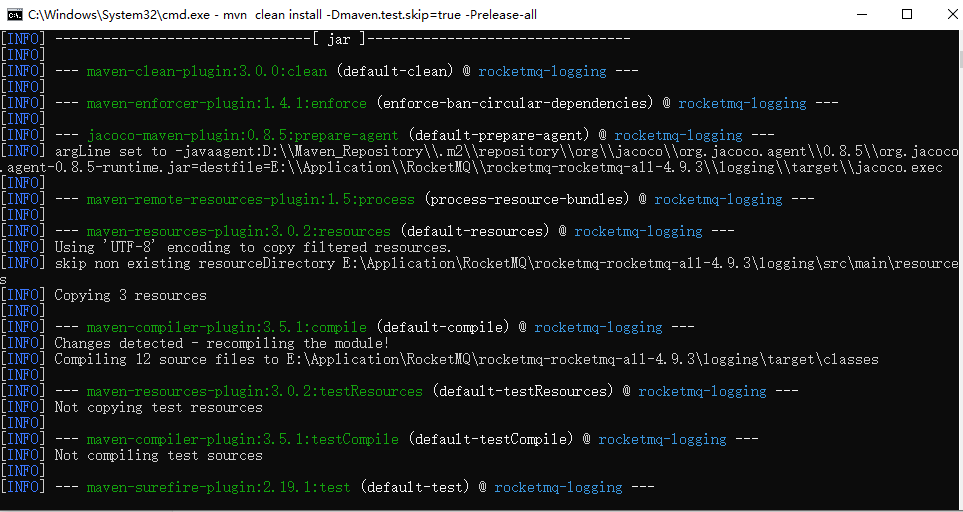
Task: Click the 'Using UTF-8 encoding' log line
Action: (x=252, y=247)
